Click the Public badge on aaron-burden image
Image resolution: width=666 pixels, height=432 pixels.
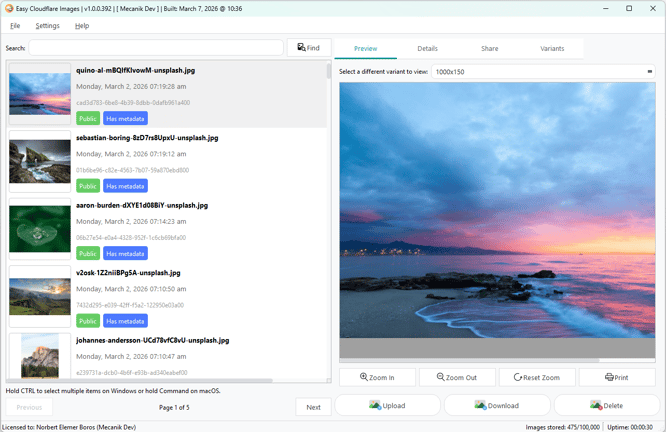coord(88,254)
